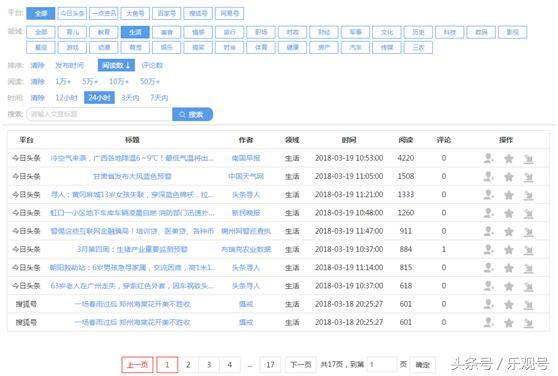Click the blue 搜索 search button
Screen dimensions: 558x376
click(x=193, y=114)
